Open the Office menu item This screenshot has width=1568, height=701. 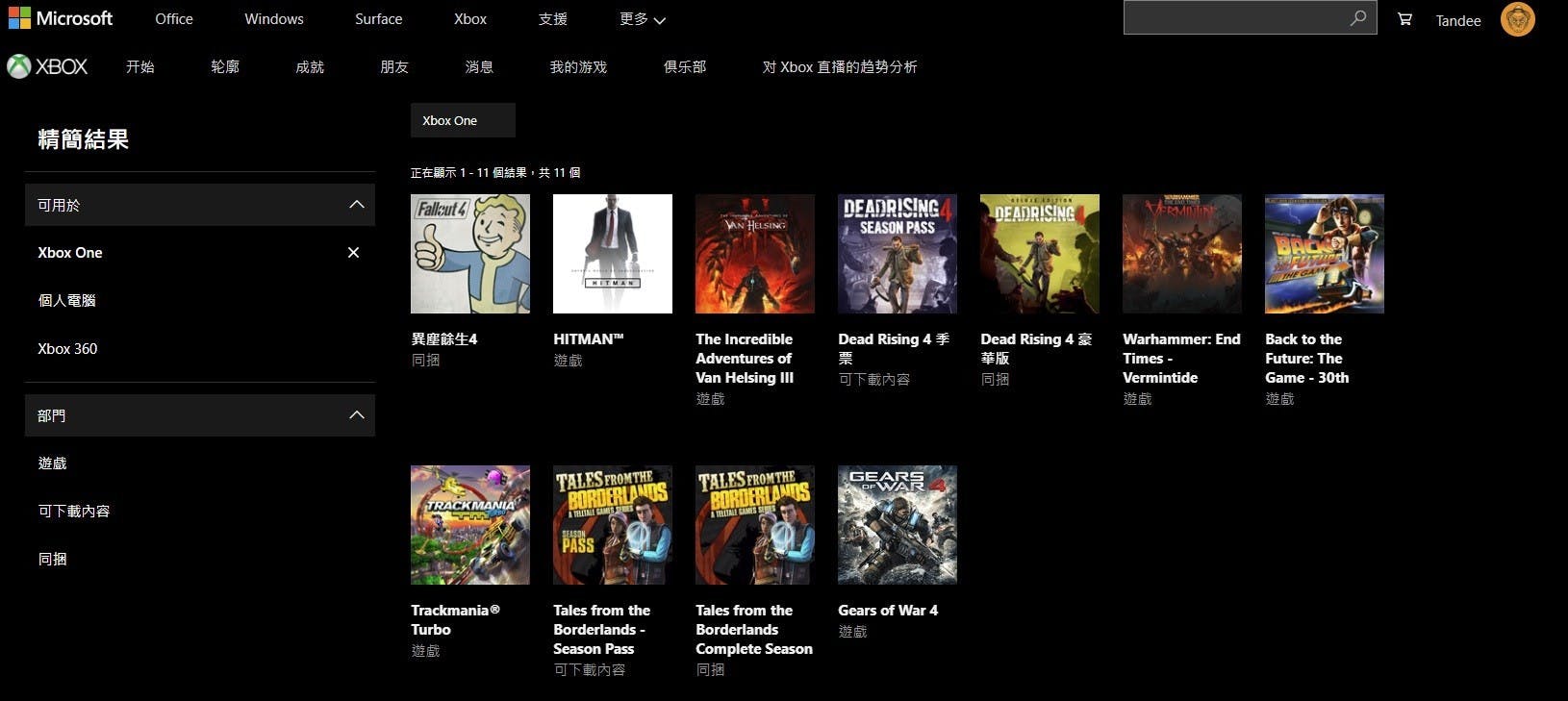(174, 19)
